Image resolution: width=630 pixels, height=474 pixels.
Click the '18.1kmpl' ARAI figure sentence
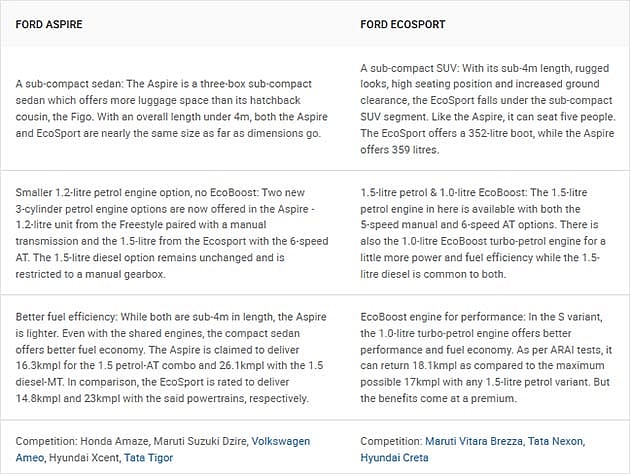pyautogui.click(x=486, y=366)
